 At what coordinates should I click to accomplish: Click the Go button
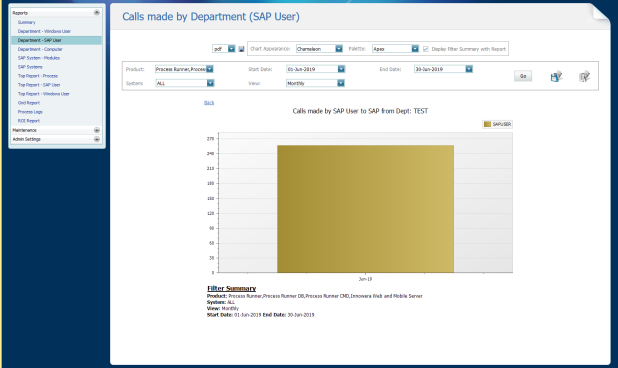click(523, 76)
